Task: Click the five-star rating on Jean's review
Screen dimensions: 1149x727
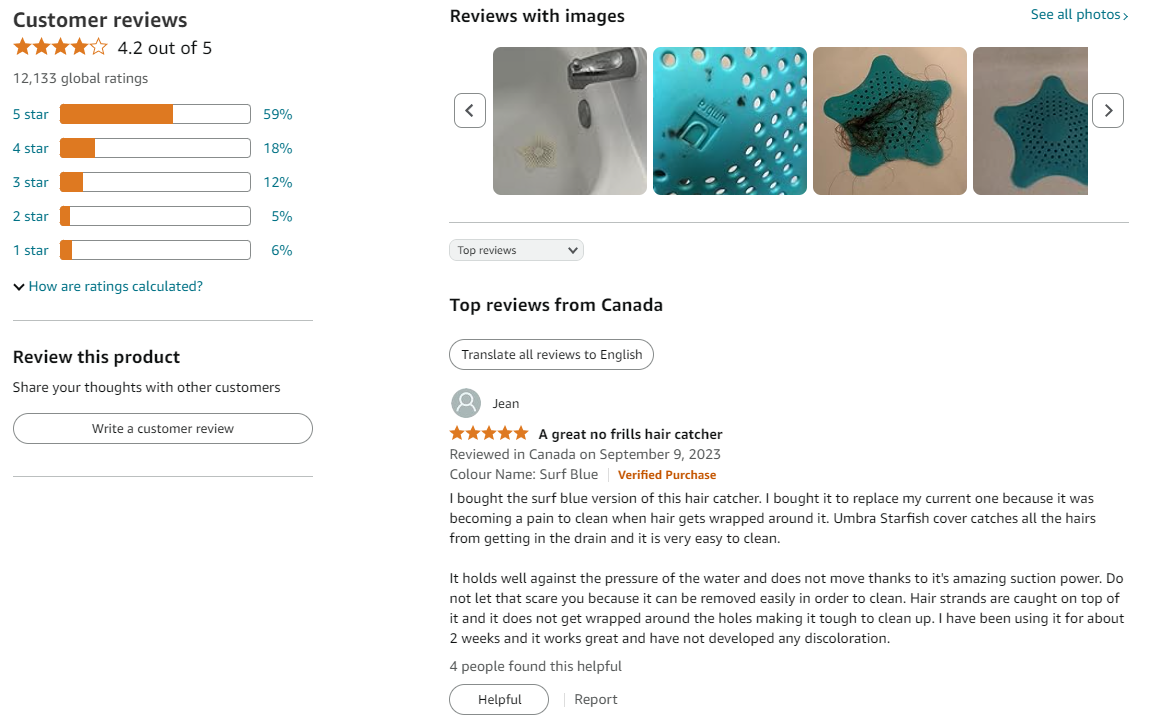Action: tap(489, 433)
